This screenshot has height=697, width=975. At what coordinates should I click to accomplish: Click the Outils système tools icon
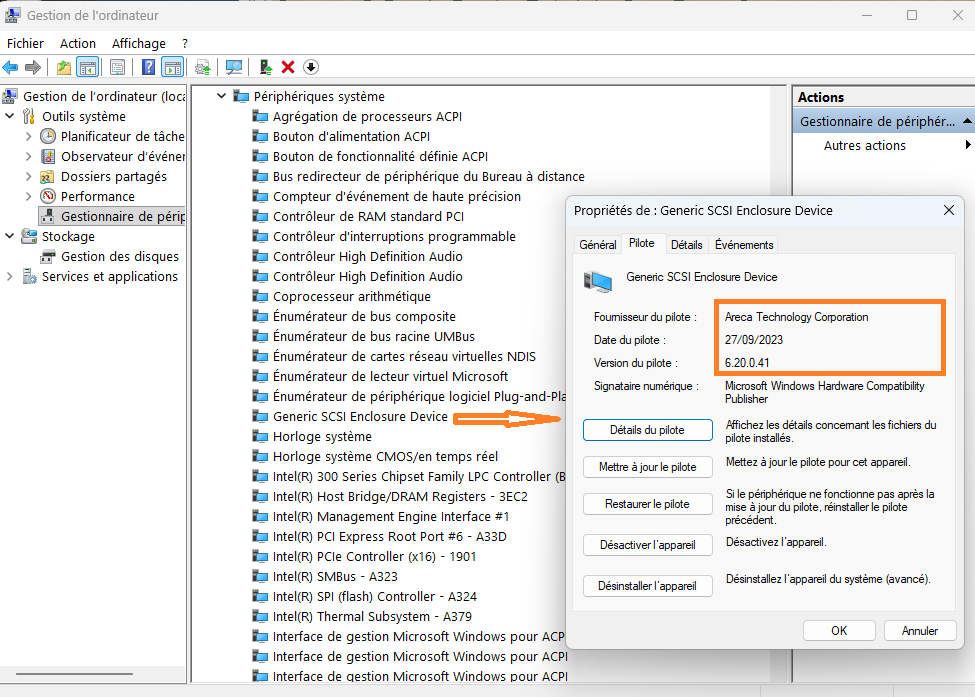pos(29,116)
